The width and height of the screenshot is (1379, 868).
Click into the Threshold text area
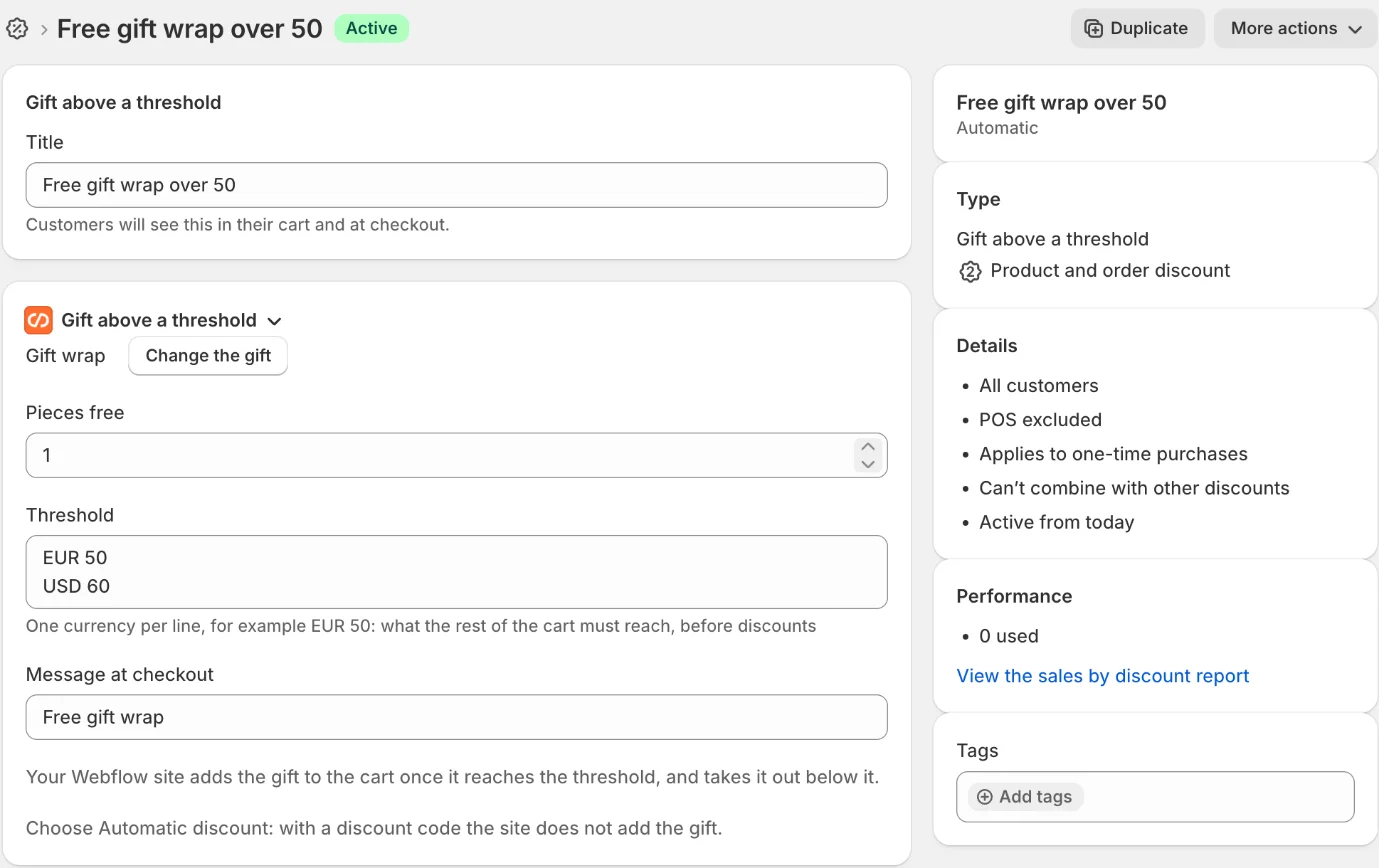(456, 572)
